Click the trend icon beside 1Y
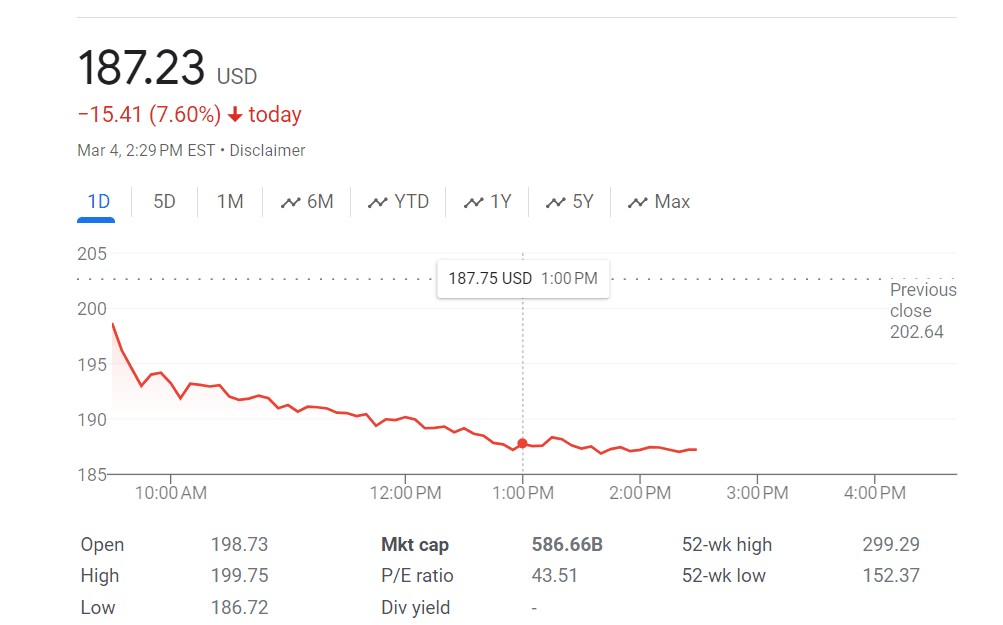Viewport: 1003px width, 625px height. click(x=474, y=203)
